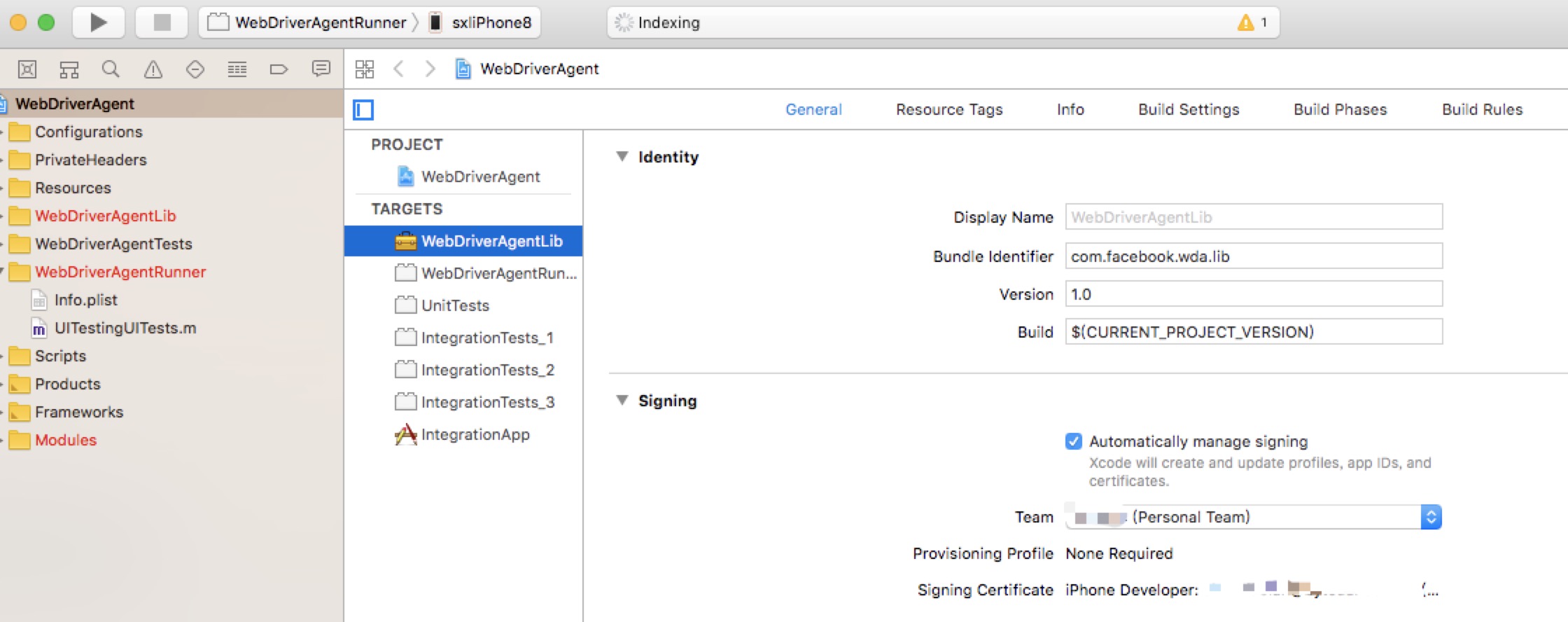
Task: Collapse the Signing section
Action: 622,401
